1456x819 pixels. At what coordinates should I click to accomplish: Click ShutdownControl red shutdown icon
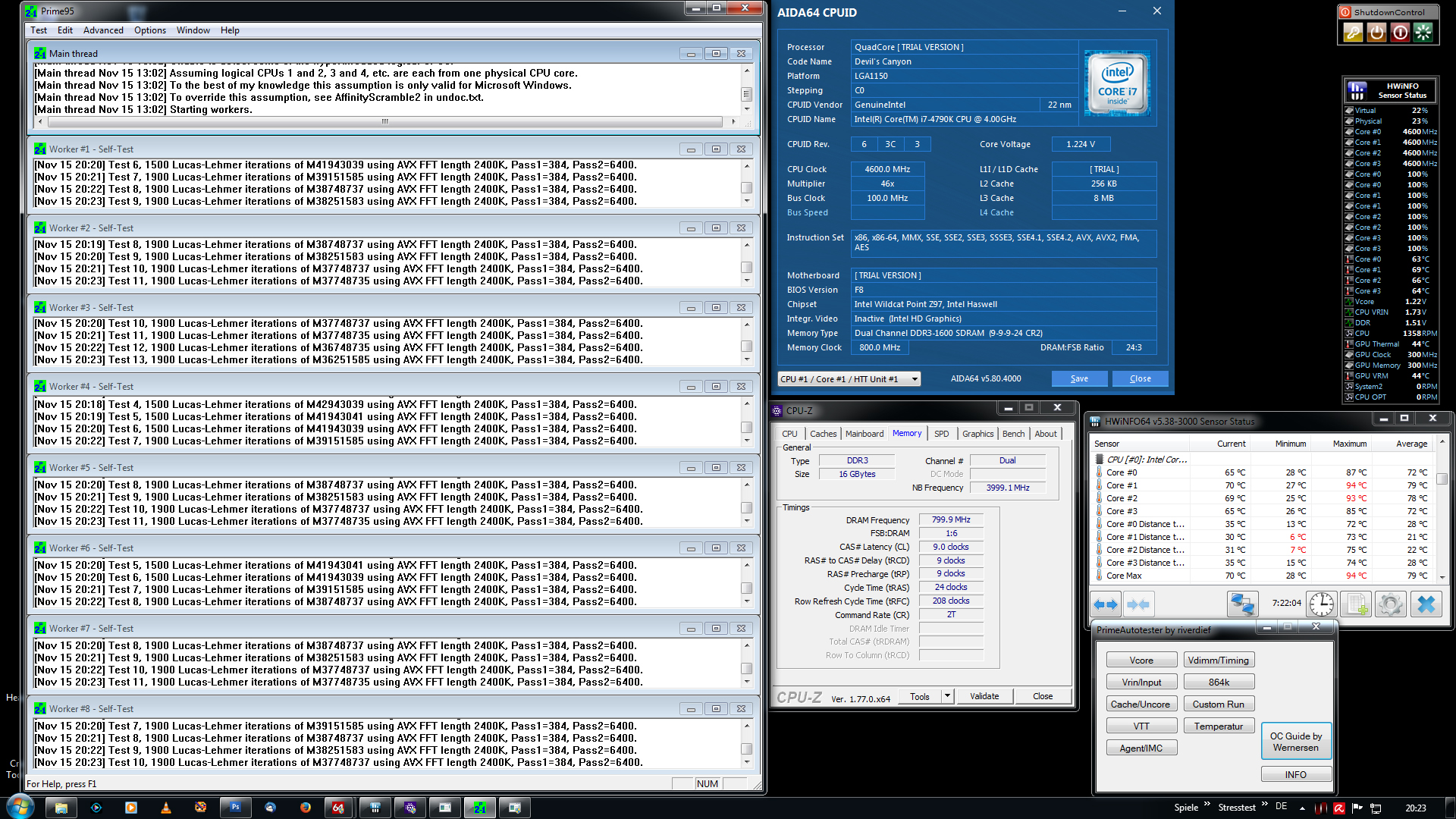(x=1400, y=33)
